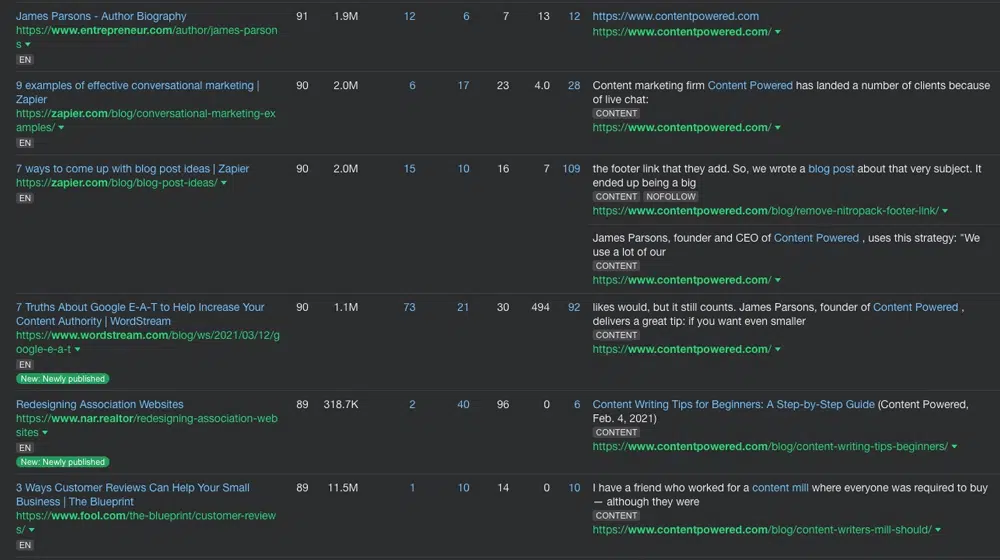Open James Parsons - Author Biography link
The image size is (1000, 560).
coord(101,16)
